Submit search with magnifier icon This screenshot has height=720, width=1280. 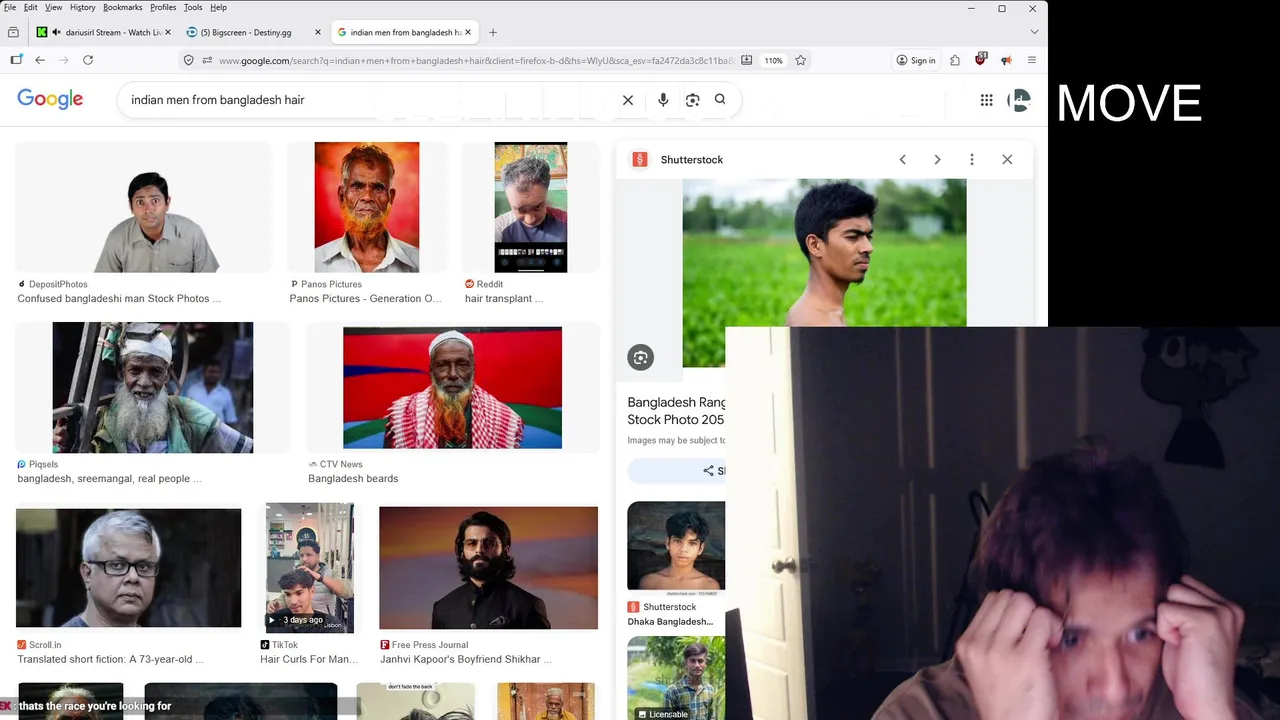point(720,99)
